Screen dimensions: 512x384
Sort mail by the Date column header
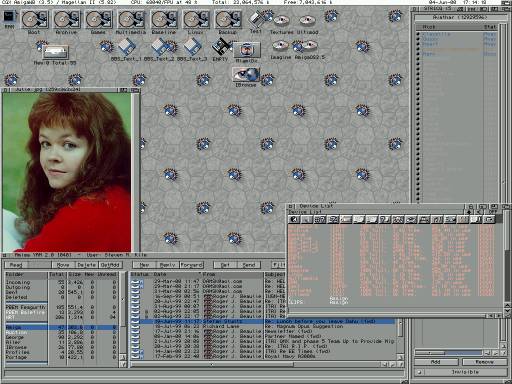click(x=176, y=274)
